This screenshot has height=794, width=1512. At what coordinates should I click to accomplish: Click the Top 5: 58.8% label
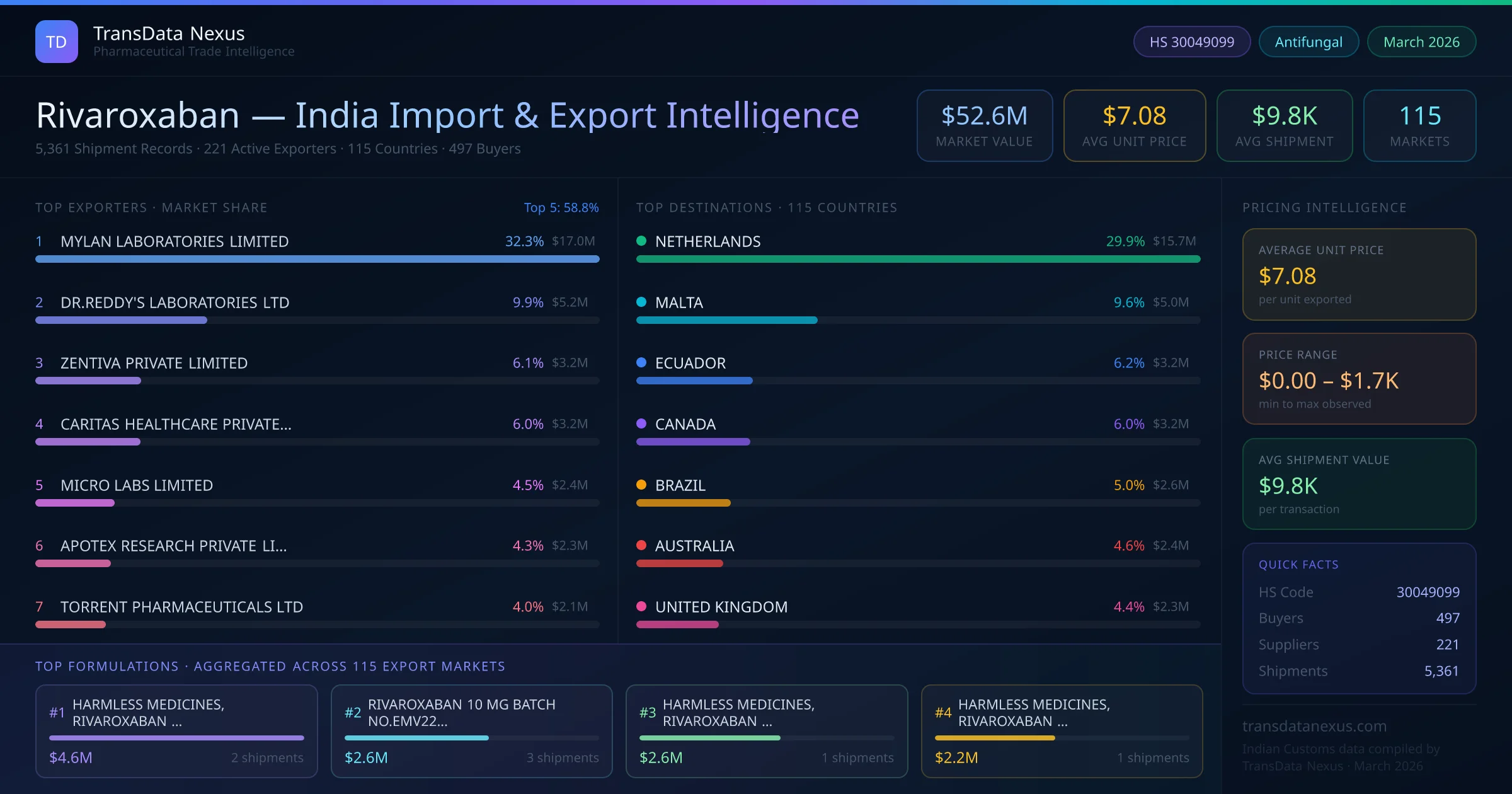561,207
